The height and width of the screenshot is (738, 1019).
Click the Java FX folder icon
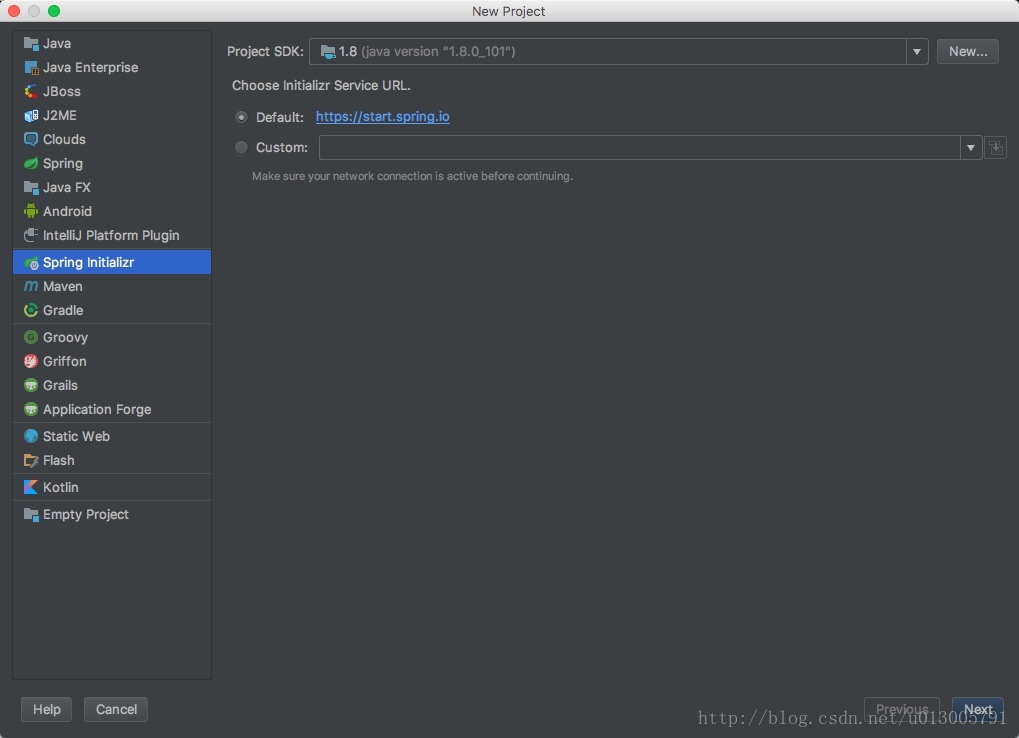point(31,188)
